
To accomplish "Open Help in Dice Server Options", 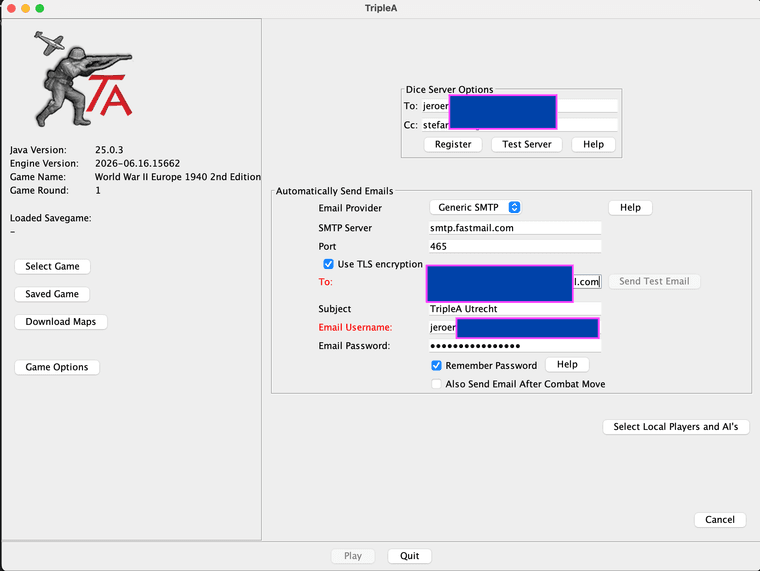I will (593, 144).
